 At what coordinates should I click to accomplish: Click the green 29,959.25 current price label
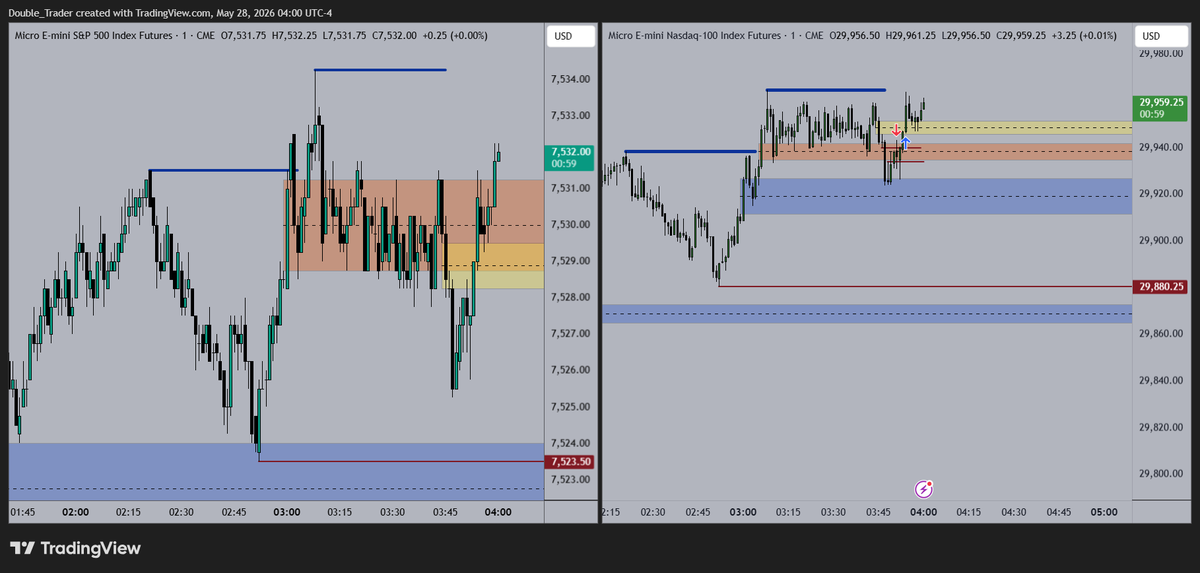click(1160, 107)
